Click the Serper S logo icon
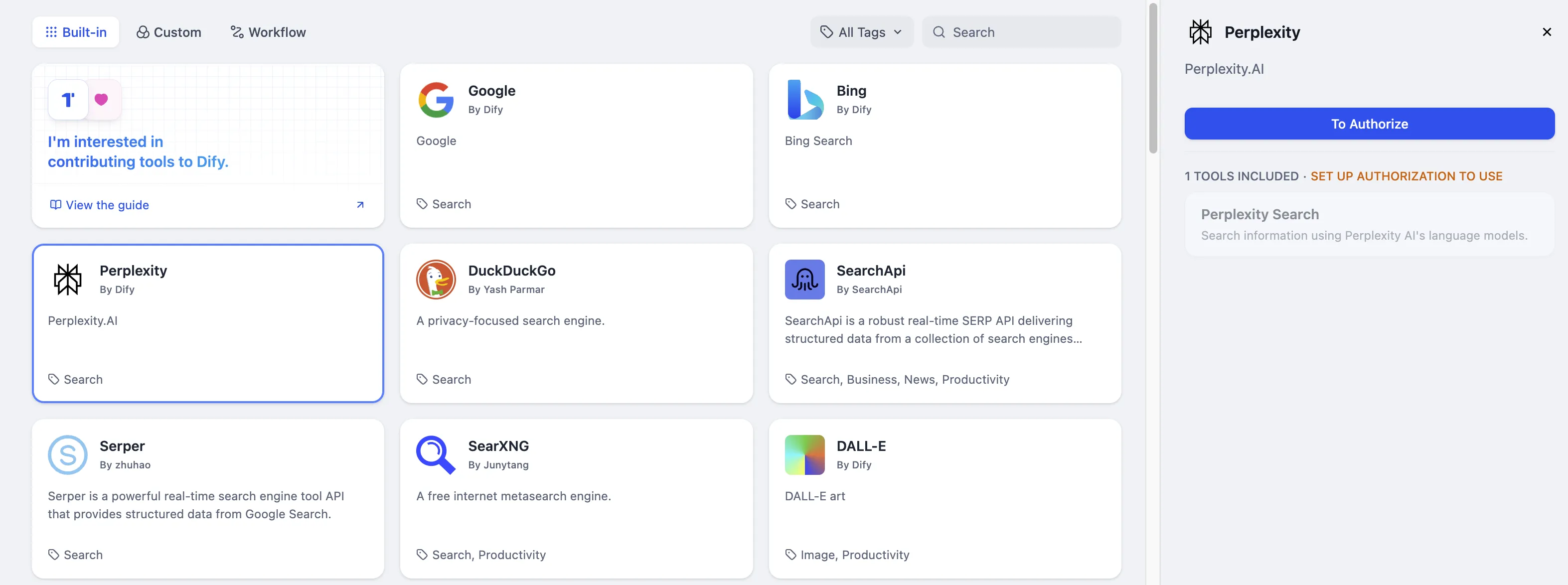Screen dimensions: 1568x585 68,455
